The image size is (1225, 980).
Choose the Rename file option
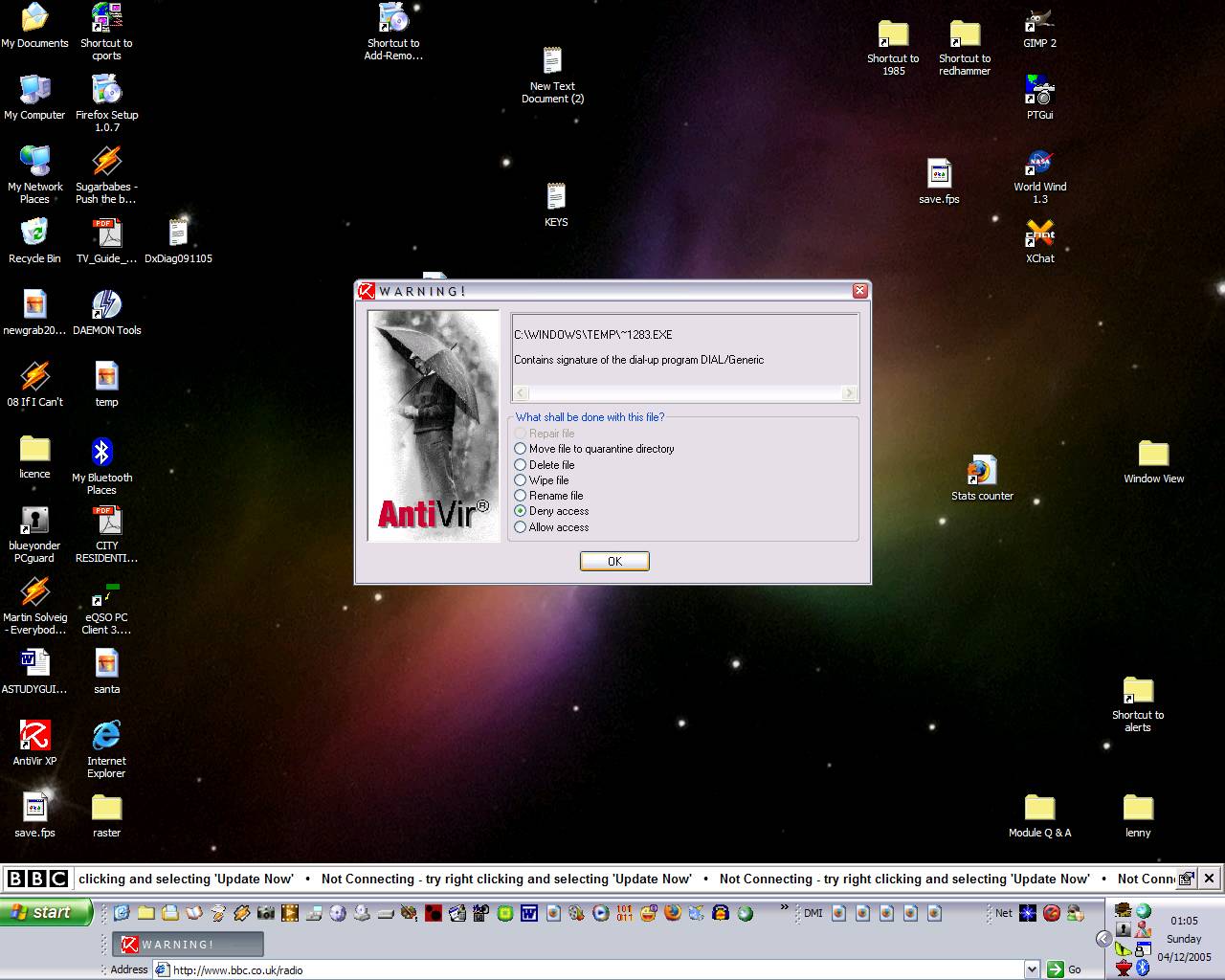coord(548,496)
